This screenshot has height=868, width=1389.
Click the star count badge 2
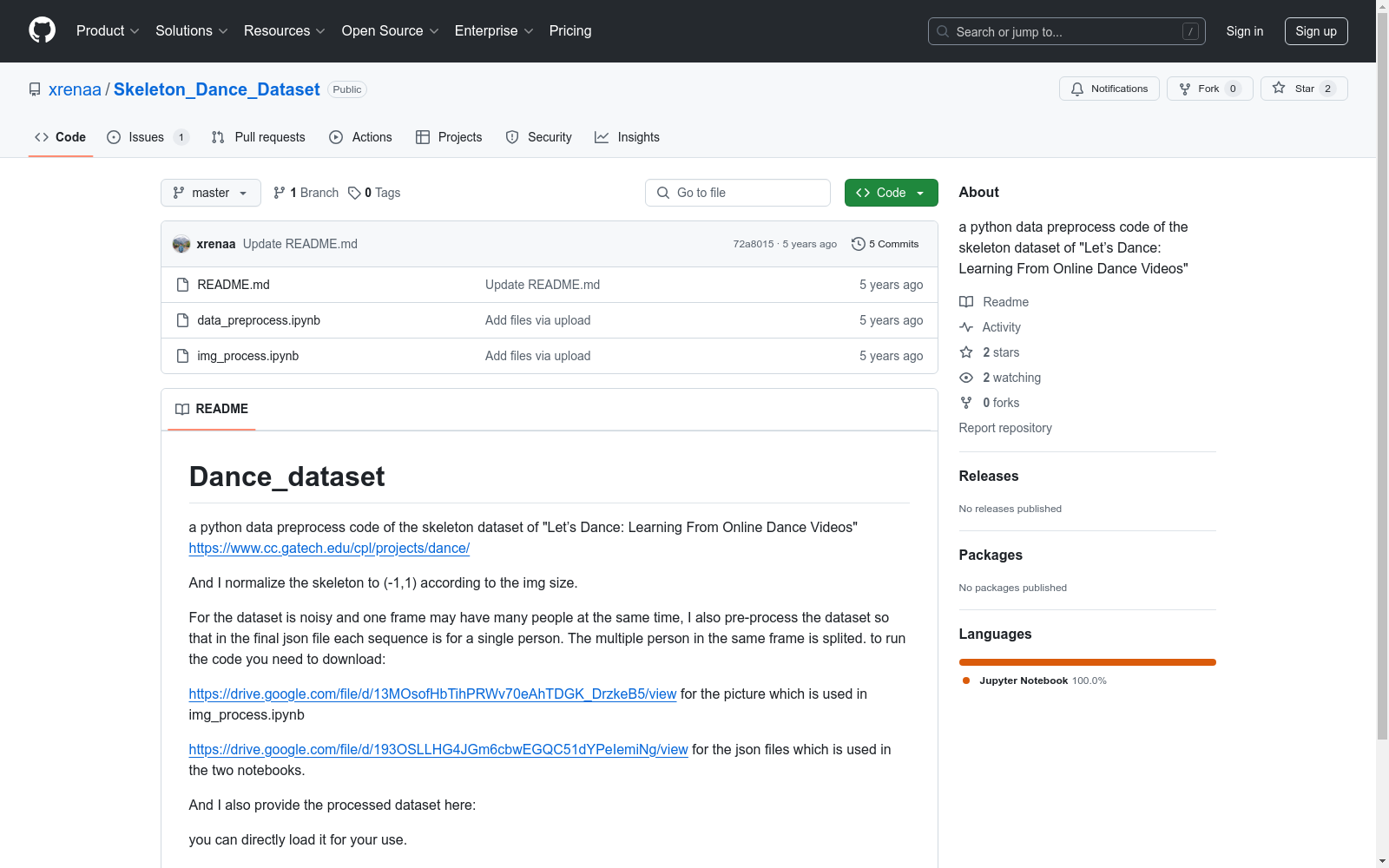click(1327, 89)
